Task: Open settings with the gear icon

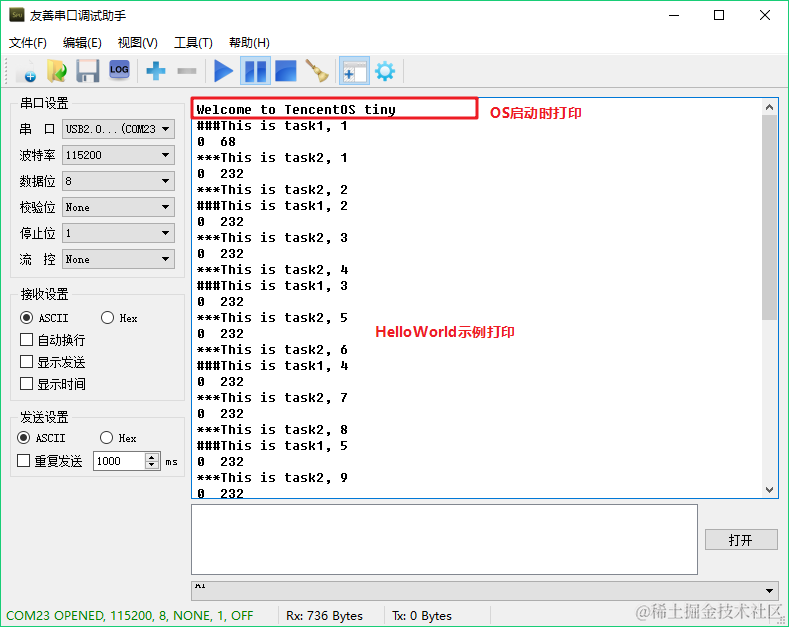Action: [385, 71]
